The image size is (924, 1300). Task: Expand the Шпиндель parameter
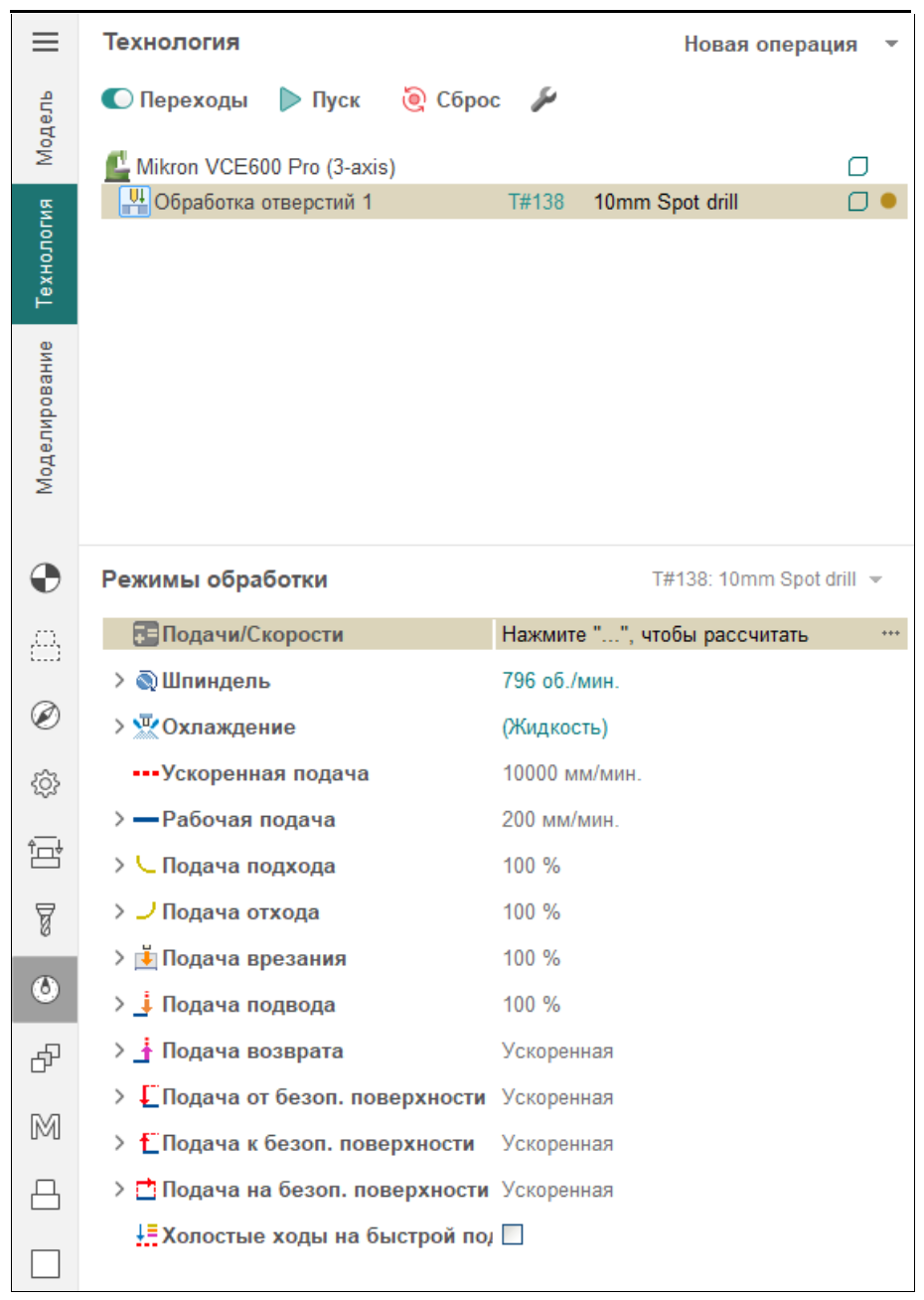coord(119,681)
